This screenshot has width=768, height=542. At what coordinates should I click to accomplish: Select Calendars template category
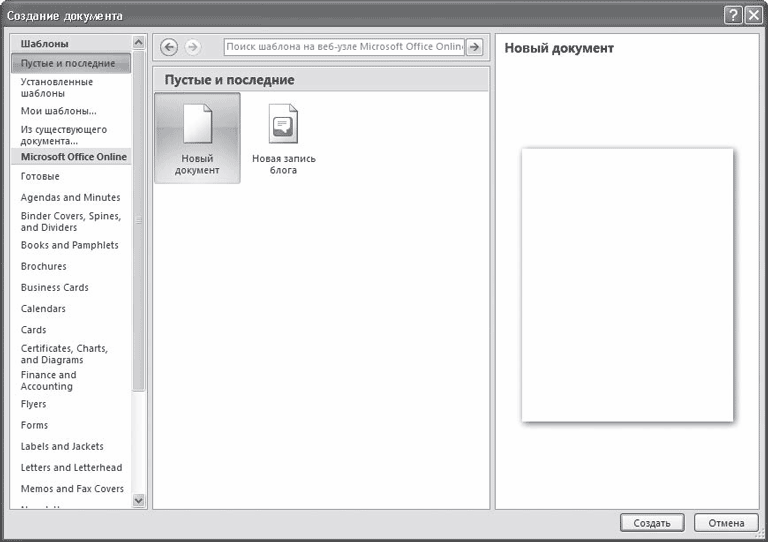[43, 309]
